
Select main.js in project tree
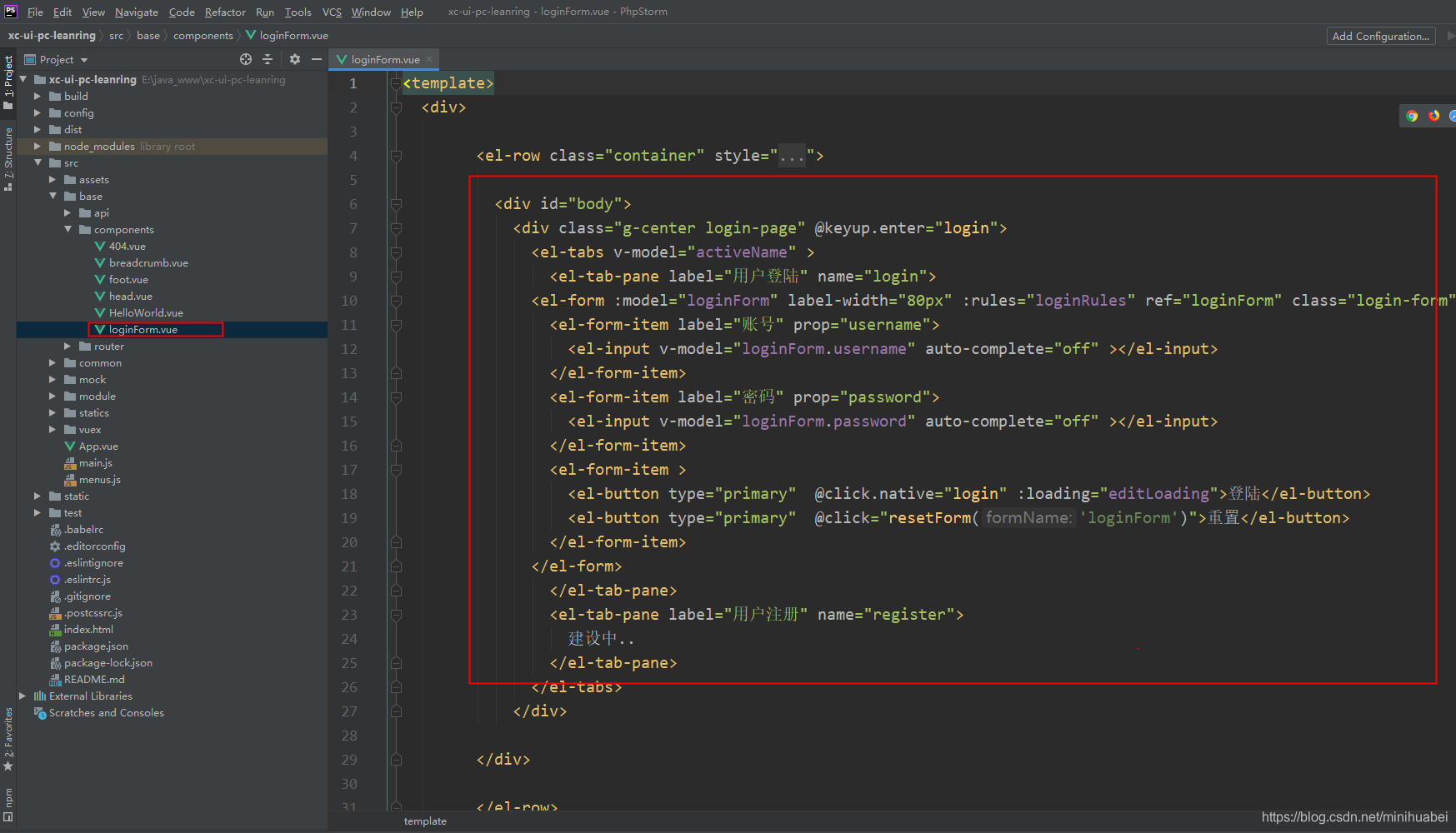[x=88, y=463]
